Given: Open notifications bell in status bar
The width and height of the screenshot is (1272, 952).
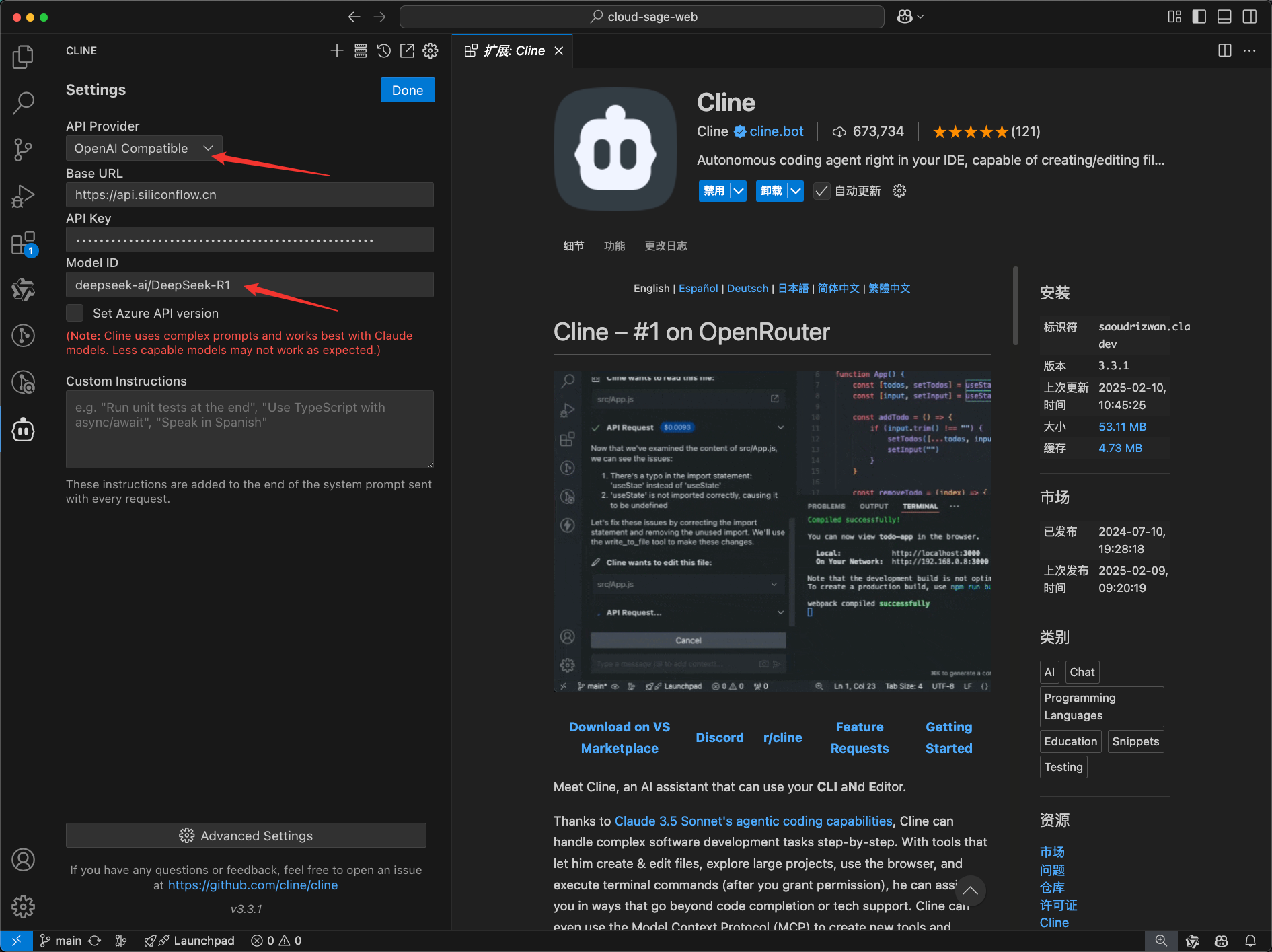Looking at the screenshot, I should pyautogui.click(x=1250, y=941).
